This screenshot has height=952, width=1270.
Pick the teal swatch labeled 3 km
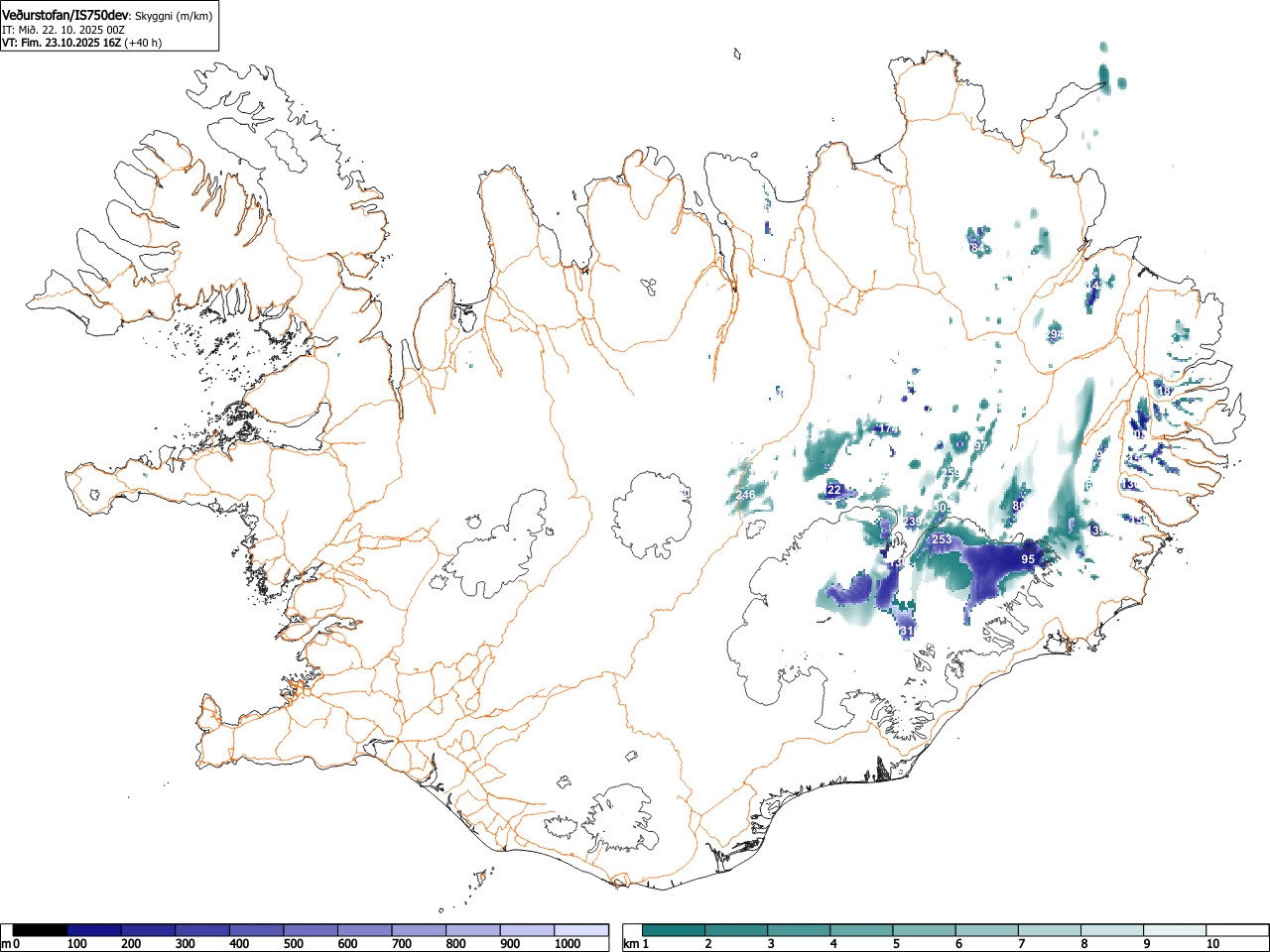click(800, 930)
